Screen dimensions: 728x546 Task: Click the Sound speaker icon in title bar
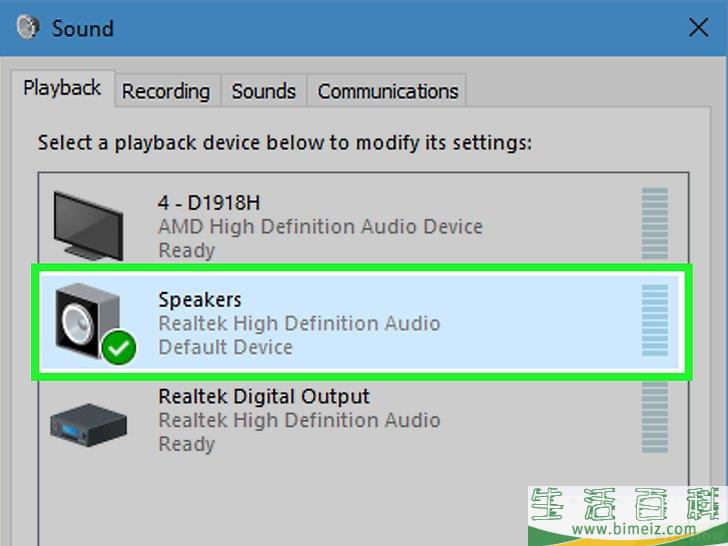click(26, 28)
